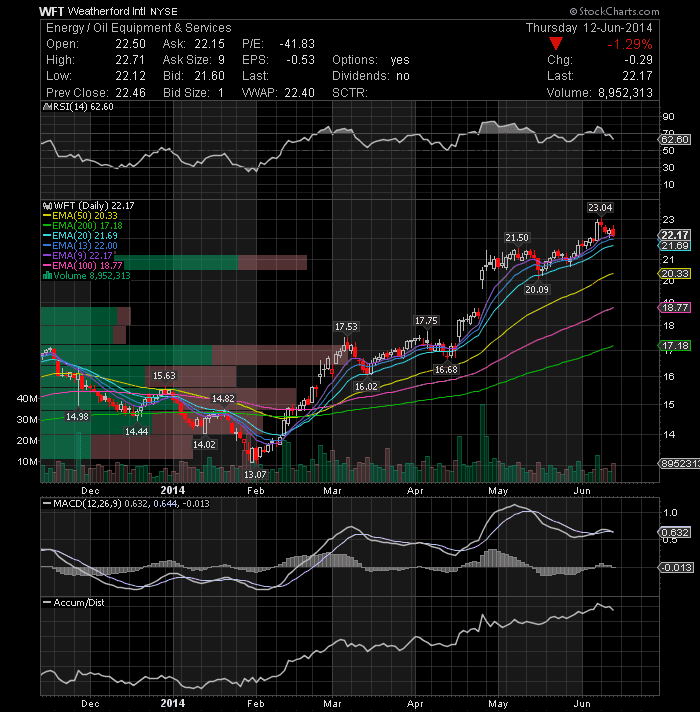Image resolution: width=700 pixels, height=712 pixels.
Task: Click the 13.07 February low annotation
Action: click(255, 475)
